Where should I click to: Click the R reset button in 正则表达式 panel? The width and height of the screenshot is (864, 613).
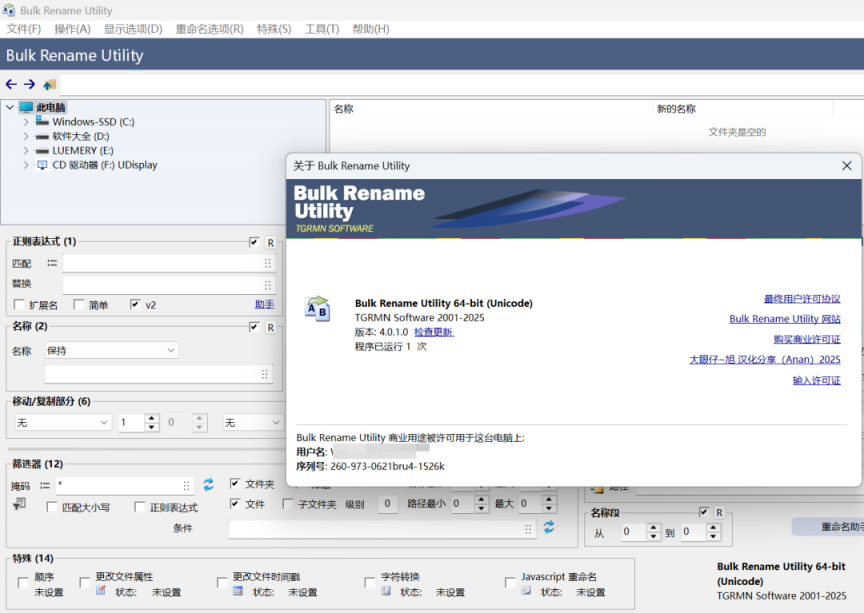[270, 242]
